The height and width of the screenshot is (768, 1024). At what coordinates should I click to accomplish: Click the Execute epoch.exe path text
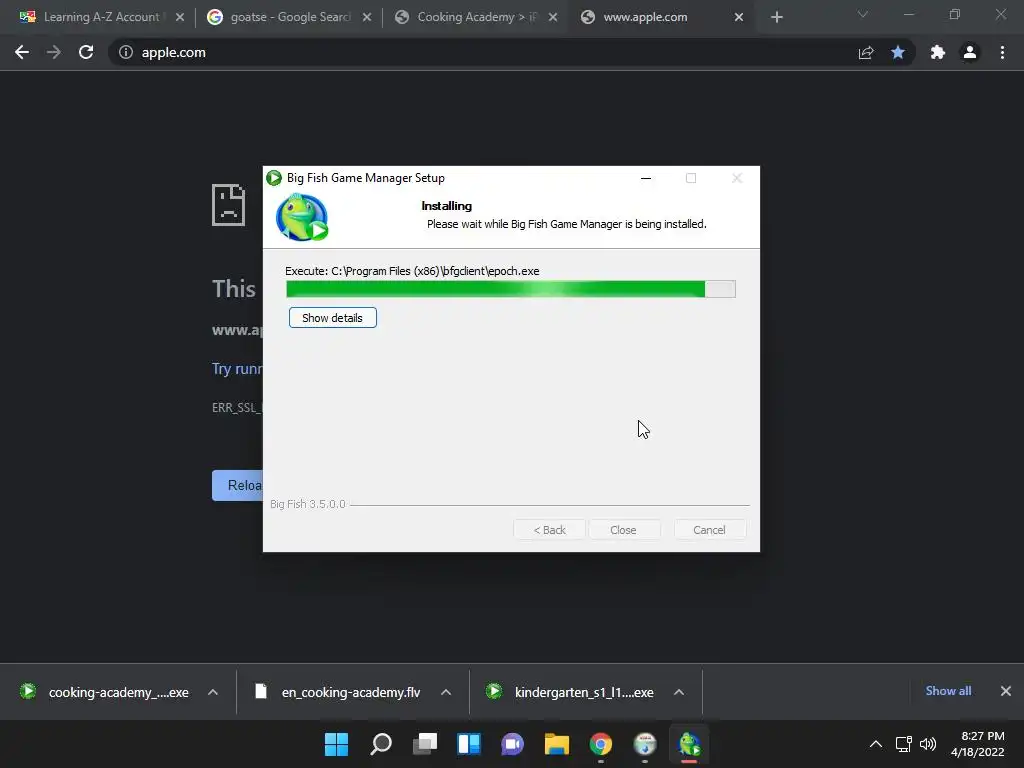(x=412, y=271)
